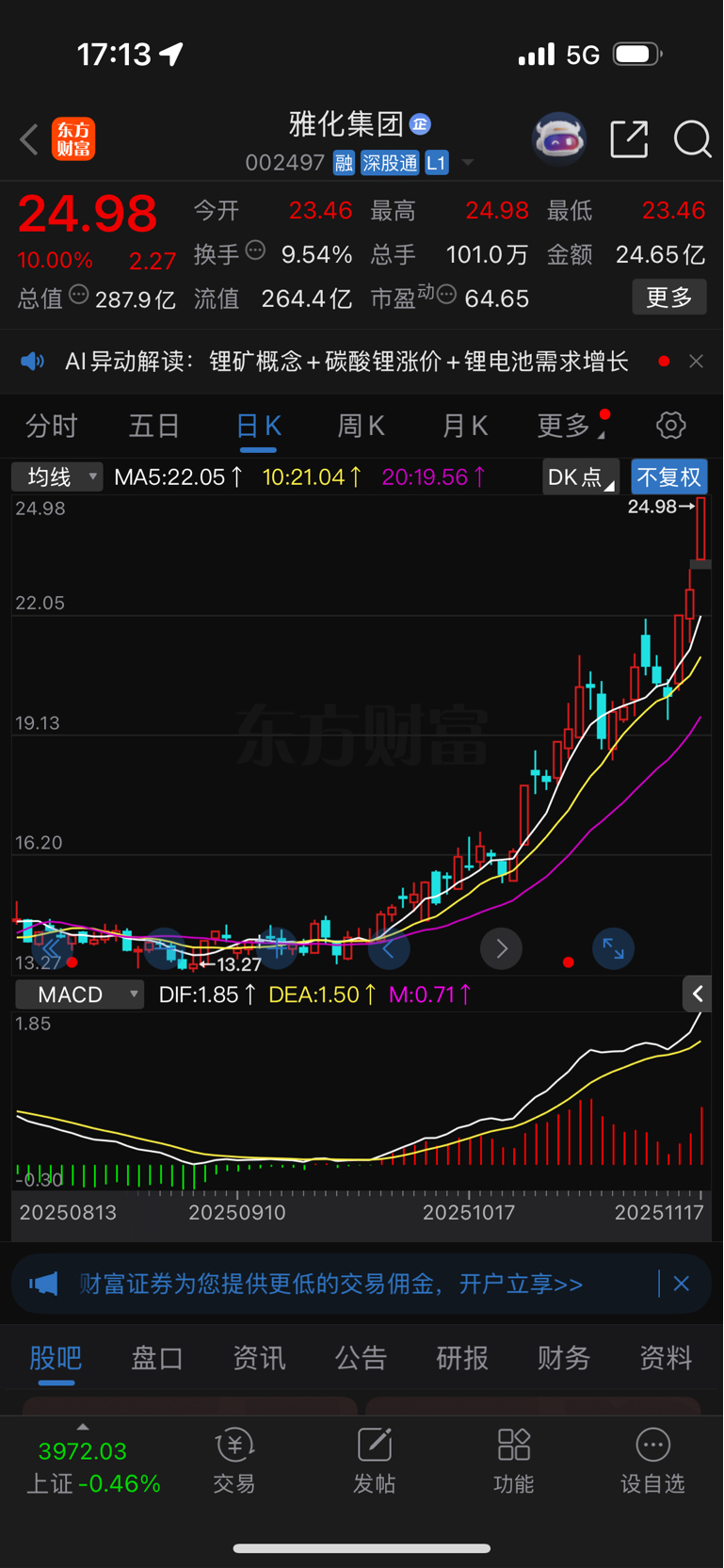The image size is (724, 1568).
Task: Tap the current price 24.98
Action: (88, 214)
